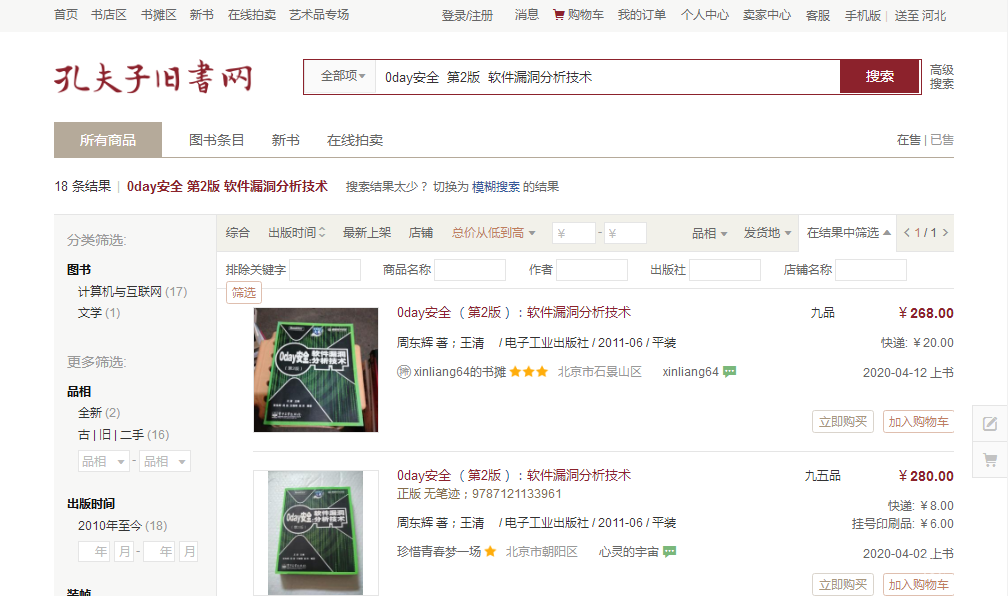Filter by 2010年至今 publication time
The height and width of the screenshot is (596, 1008).
tap(123, 526)
